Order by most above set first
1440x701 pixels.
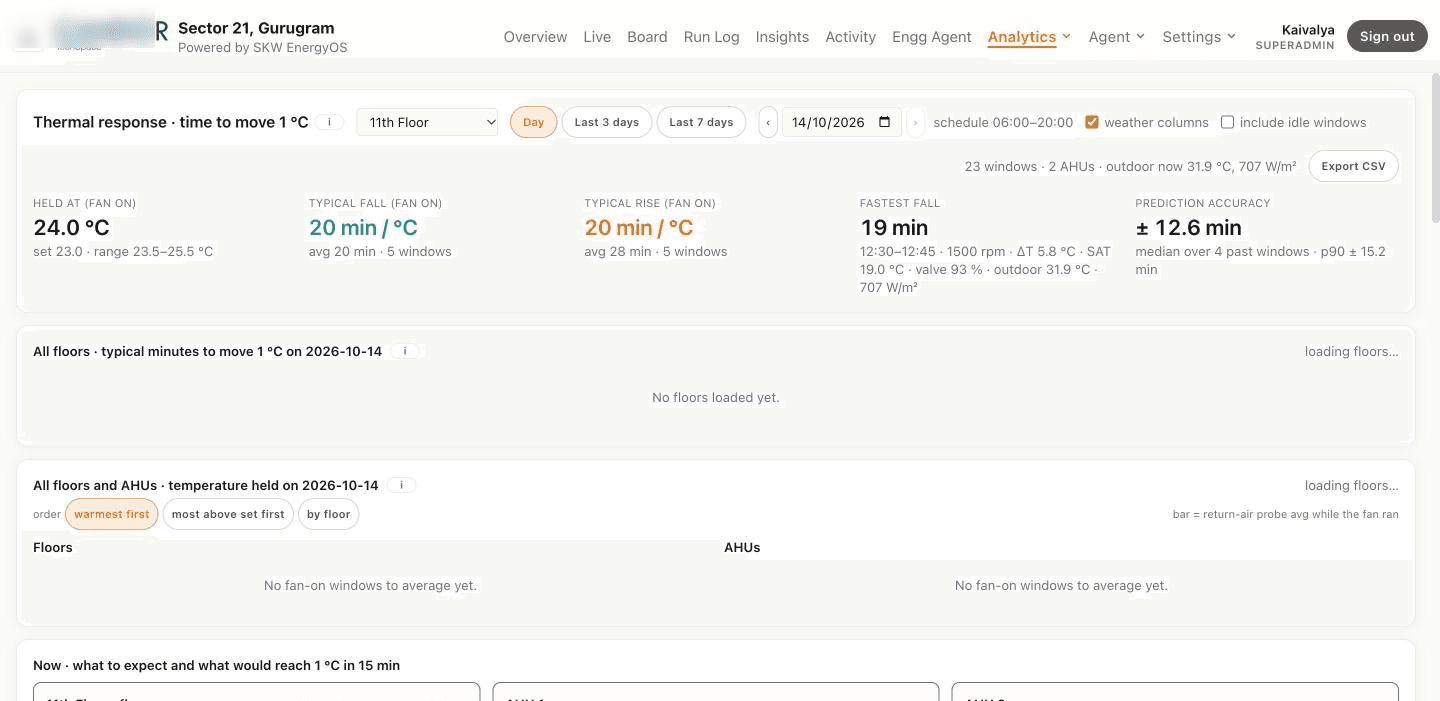click(228, 514)
